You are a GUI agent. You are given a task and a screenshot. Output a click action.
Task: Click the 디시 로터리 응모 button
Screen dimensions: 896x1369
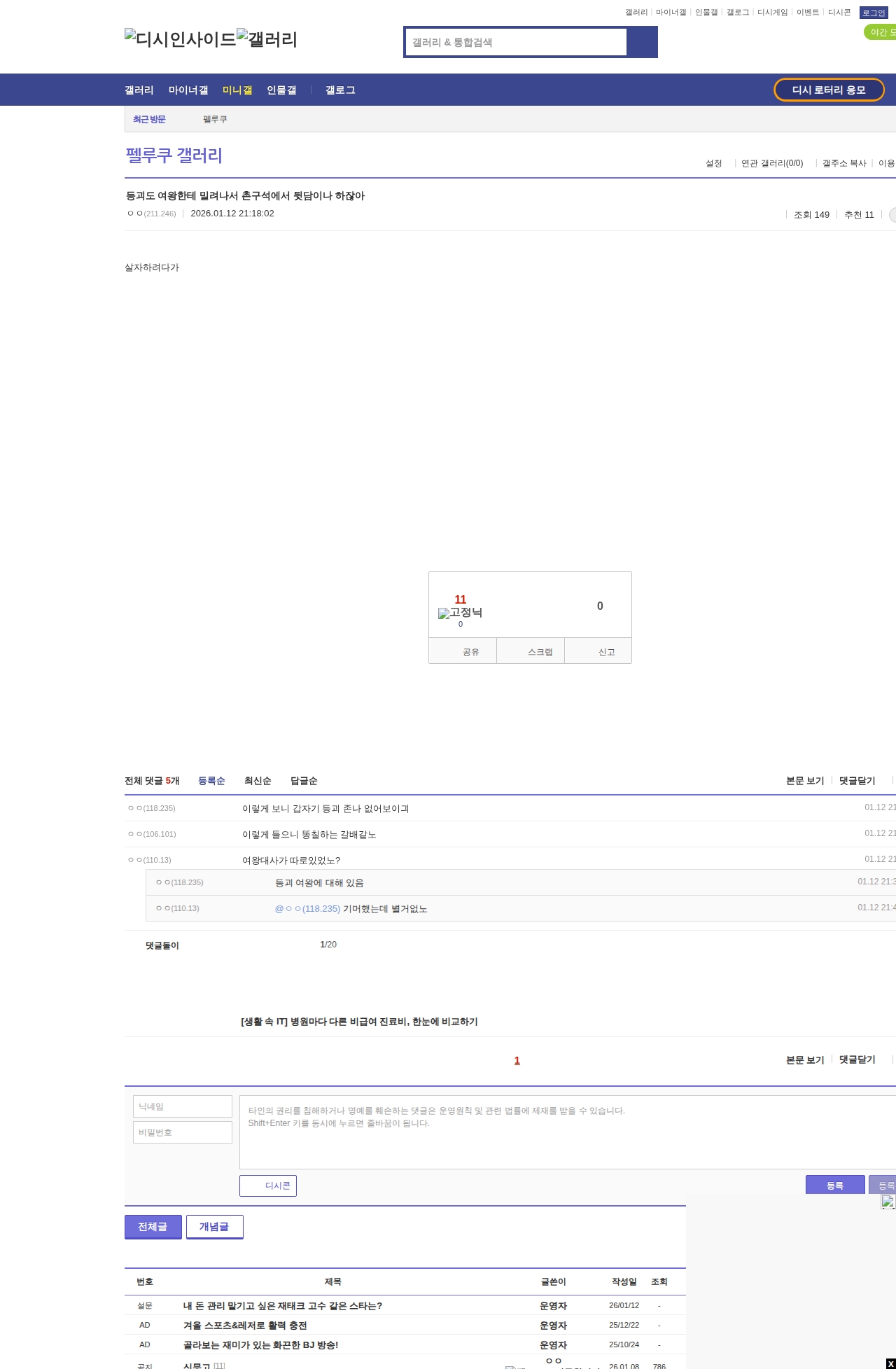(829, 90)
